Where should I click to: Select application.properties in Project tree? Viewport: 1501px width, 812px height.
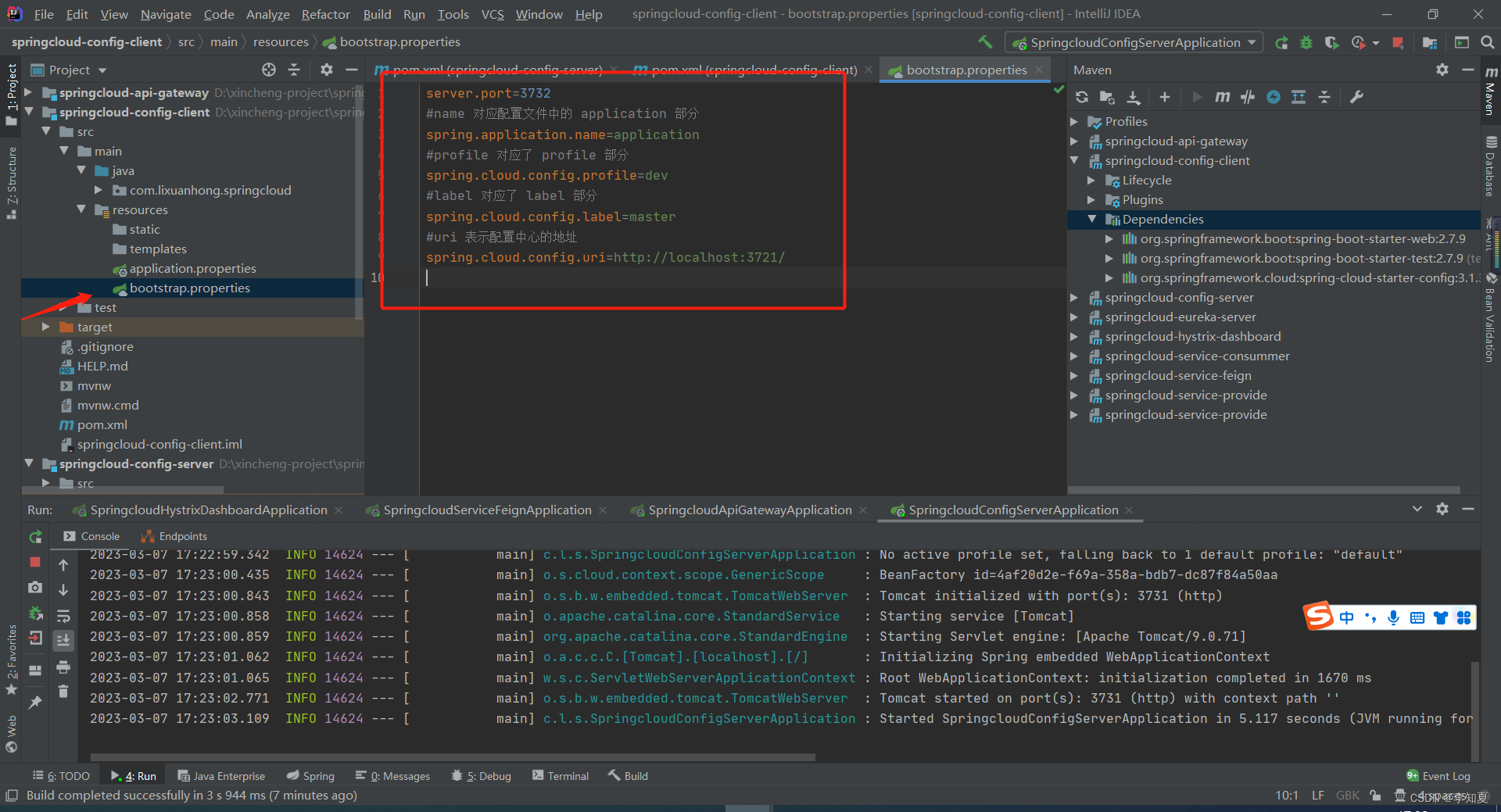pos(193,268)
